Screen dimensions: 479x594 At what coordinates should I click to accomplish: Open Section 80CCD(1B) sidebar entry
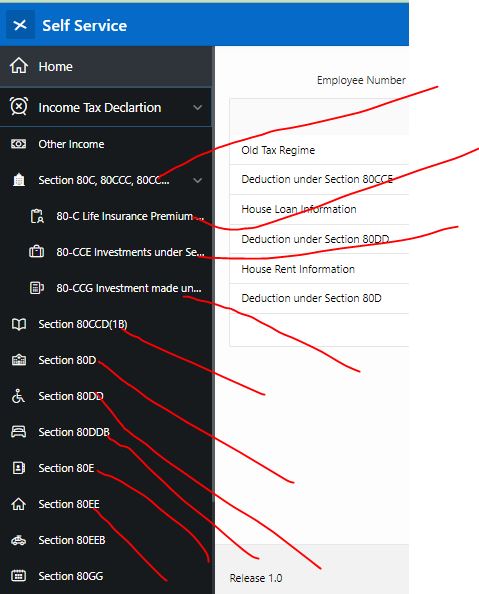click(x=106, y=324)
